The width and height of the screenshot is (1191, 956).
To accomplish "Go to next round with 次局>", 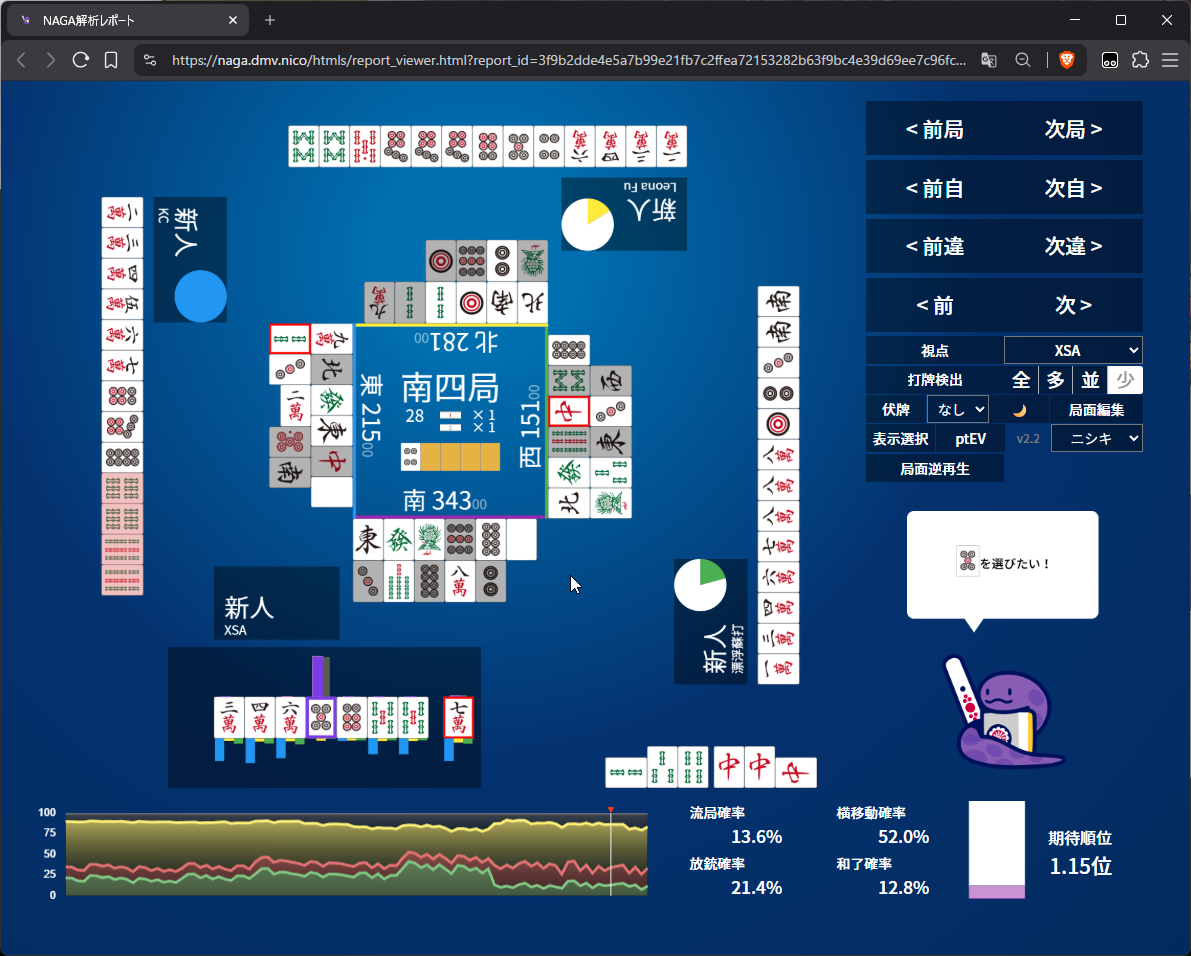I will (1073, 129).
